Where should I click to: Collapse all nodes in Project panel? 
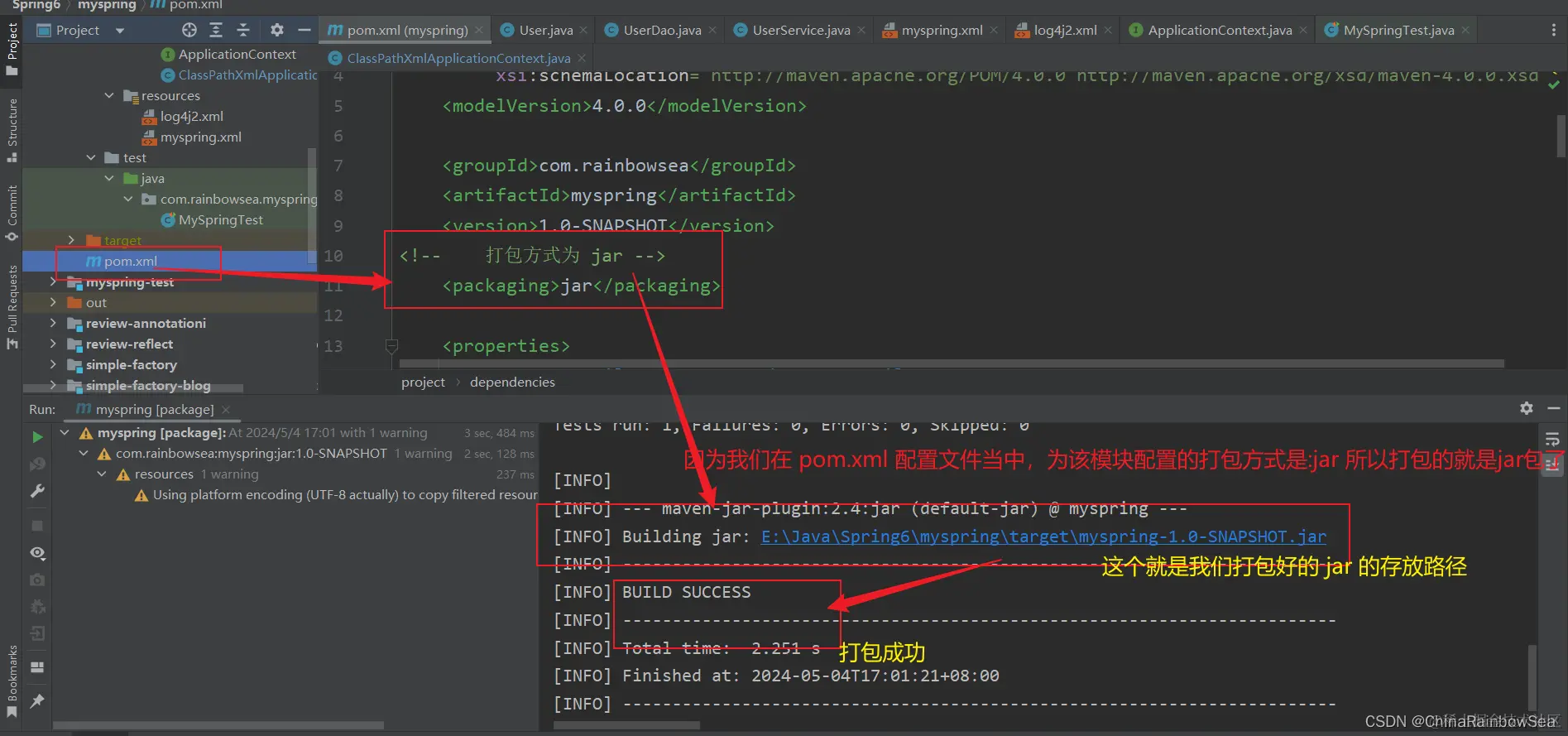(243, 30)
